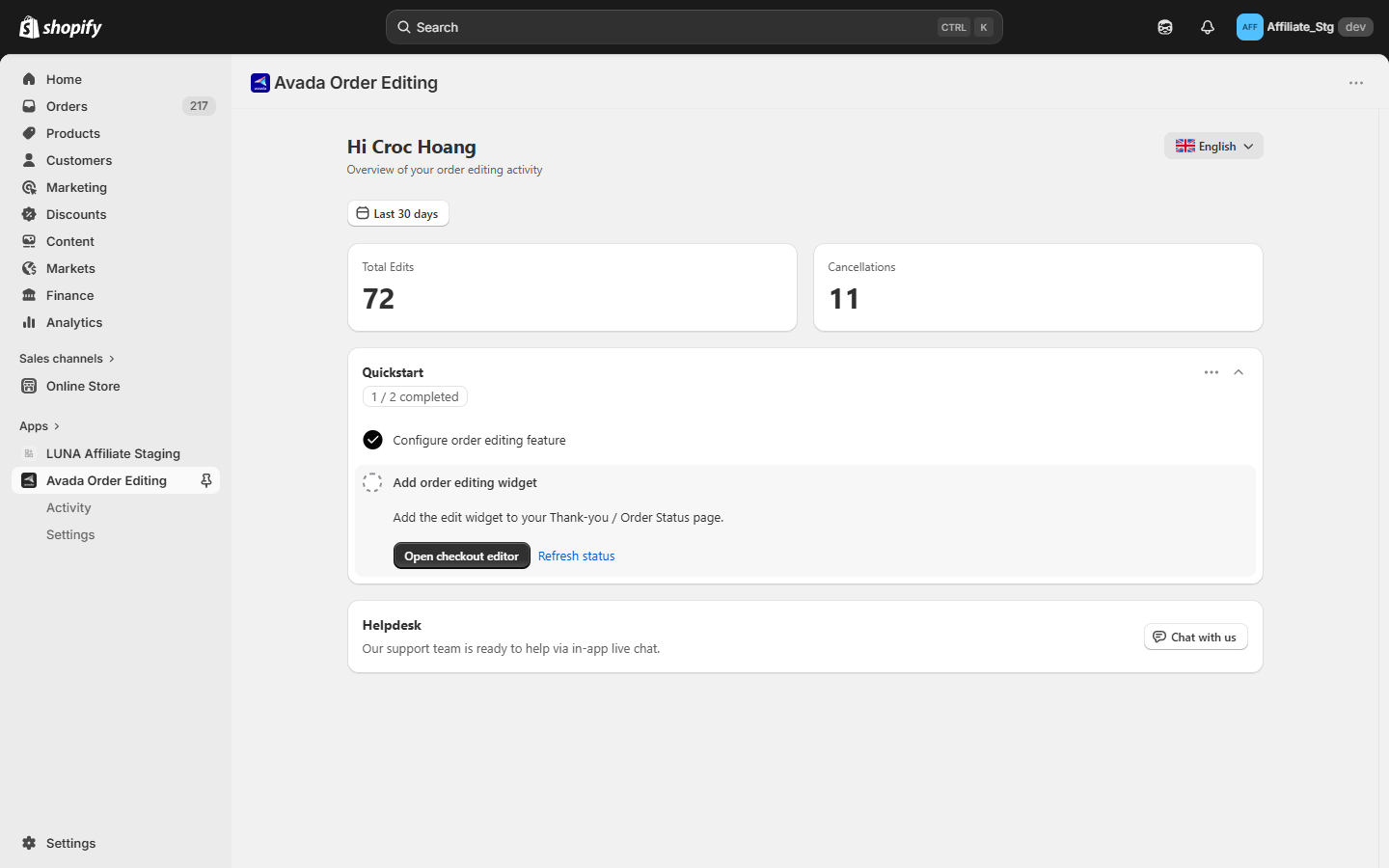Click the Discounts badge icon
The width and height of the screenshot is (1389, 868).
29,214
